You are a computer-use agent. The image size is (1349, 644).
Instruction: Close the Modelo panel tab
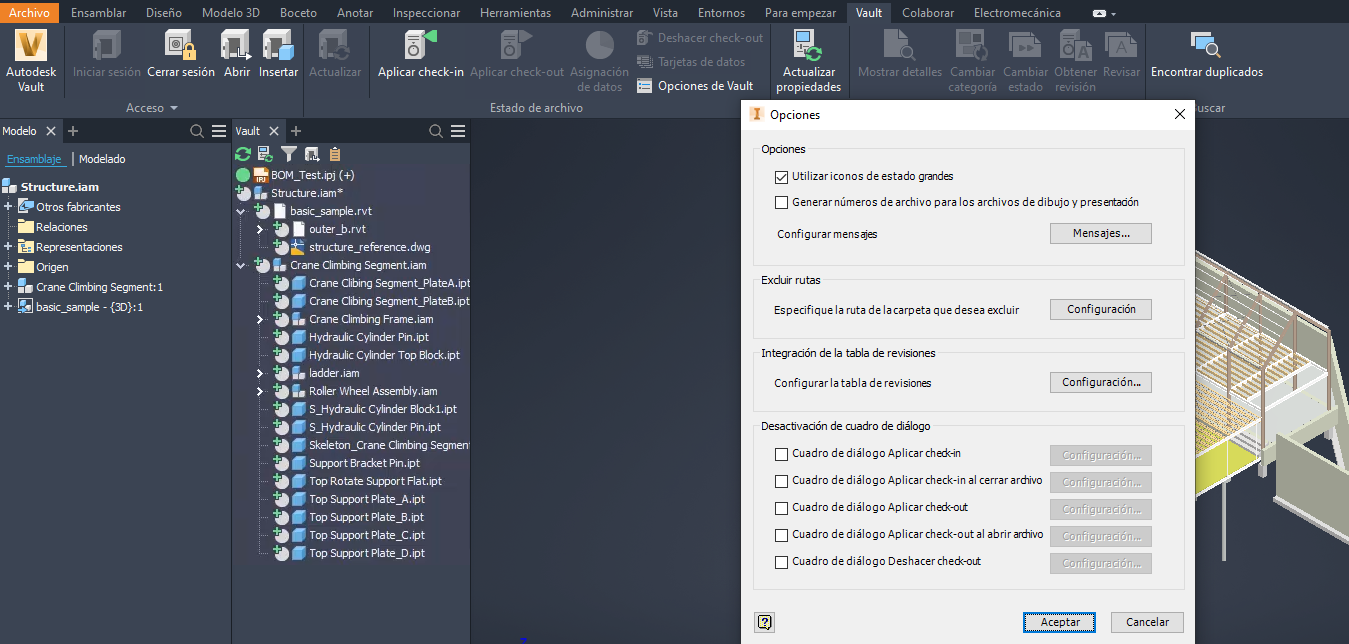[52, 131]
